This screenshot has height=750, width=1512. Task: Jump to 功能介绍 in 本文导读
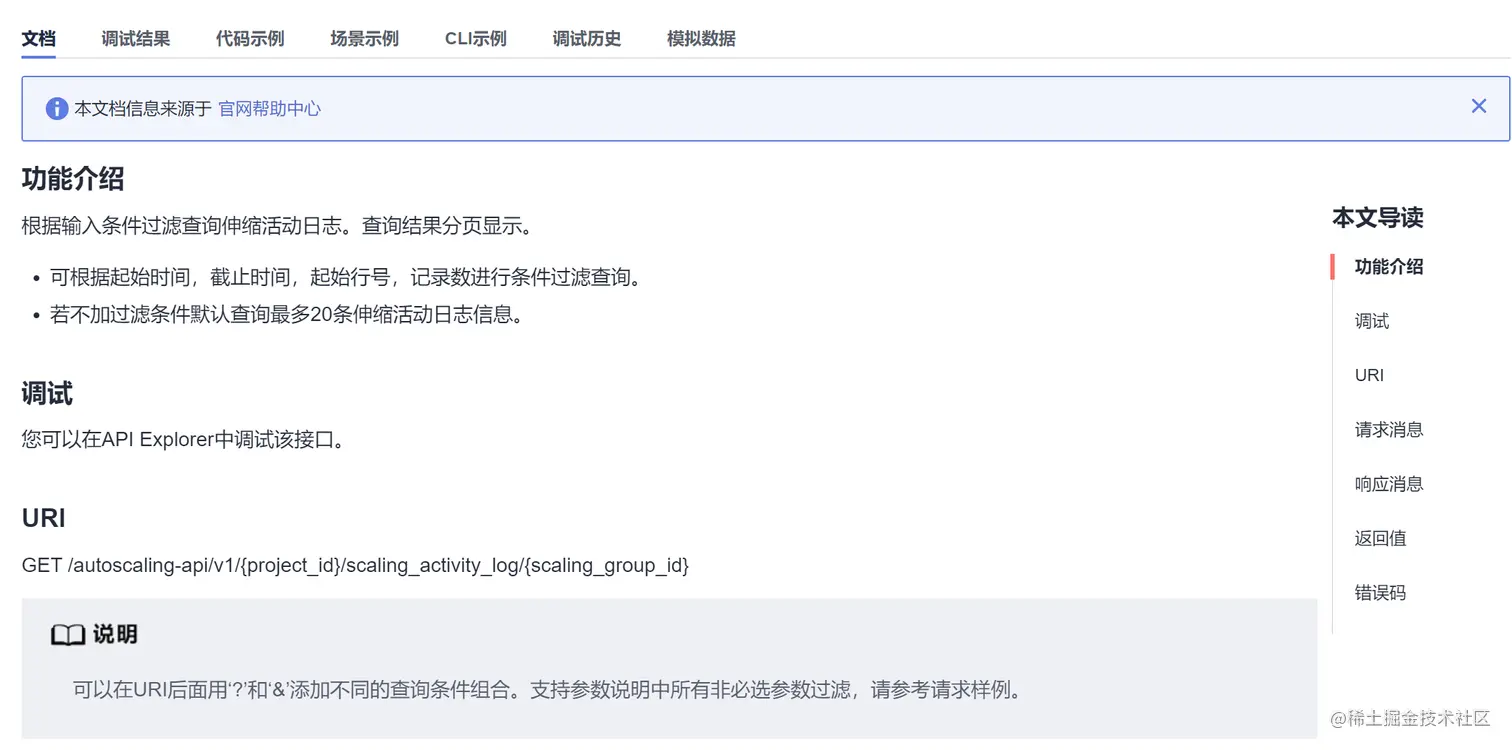click(x=1389, y=267)
